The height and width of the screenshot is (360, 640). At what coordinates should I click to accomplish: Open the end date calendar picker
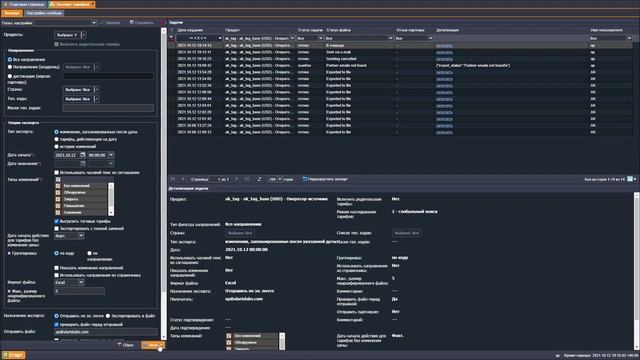click(83, 164)
